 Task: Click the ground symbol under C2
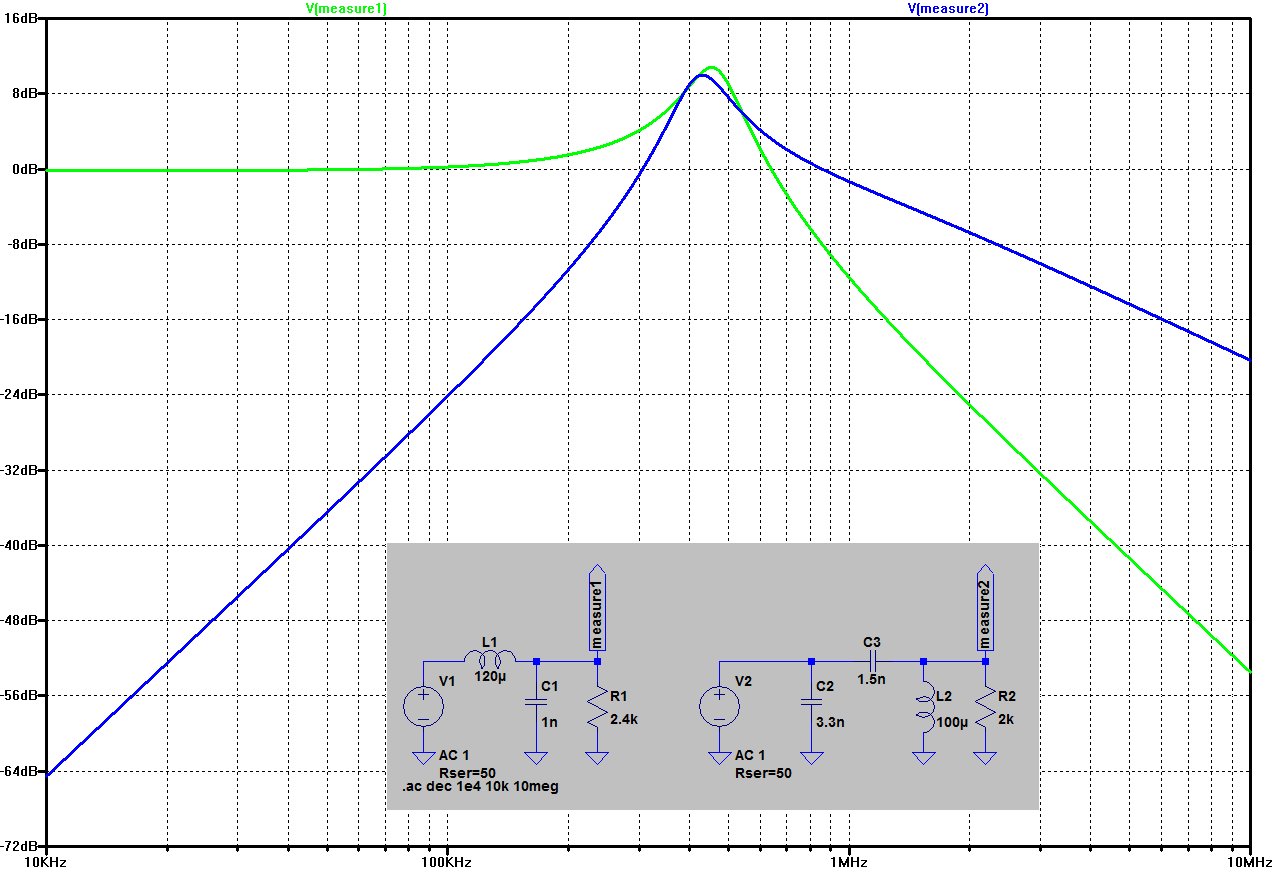[x=811, y=757]
